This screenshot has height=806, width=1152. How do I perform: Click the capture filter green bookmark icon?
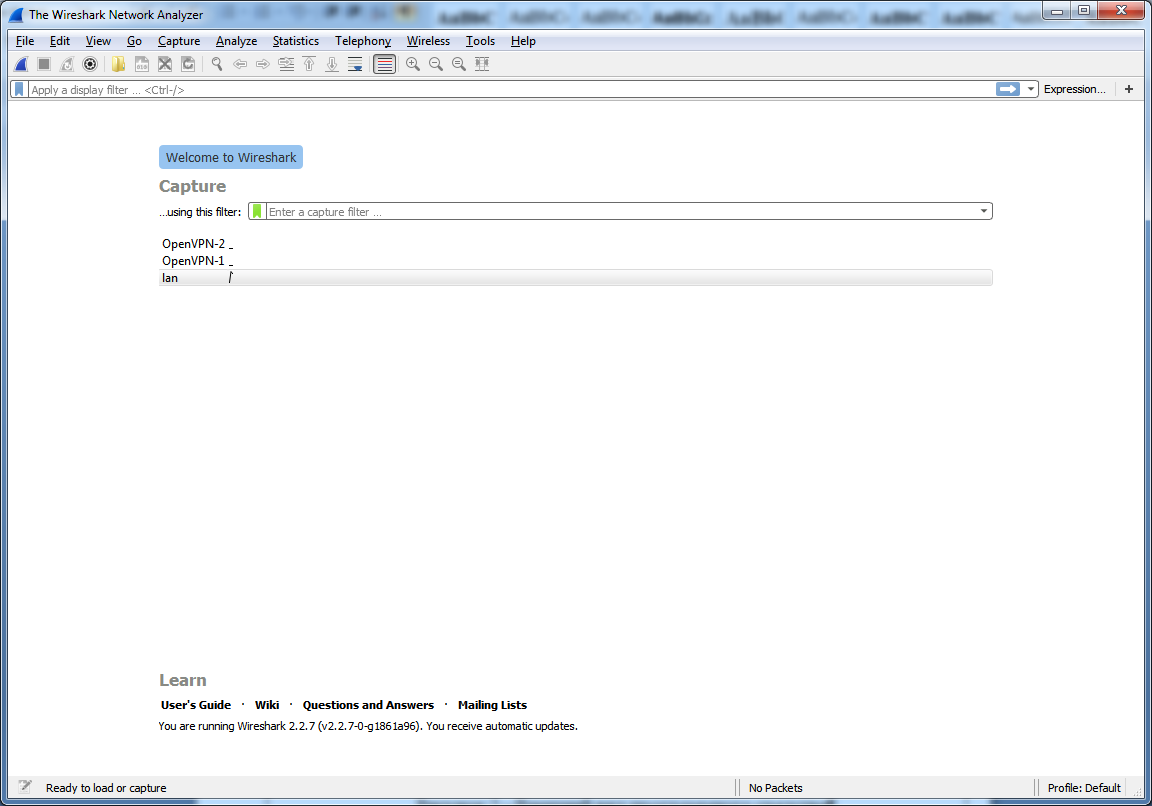pos(256,212)
